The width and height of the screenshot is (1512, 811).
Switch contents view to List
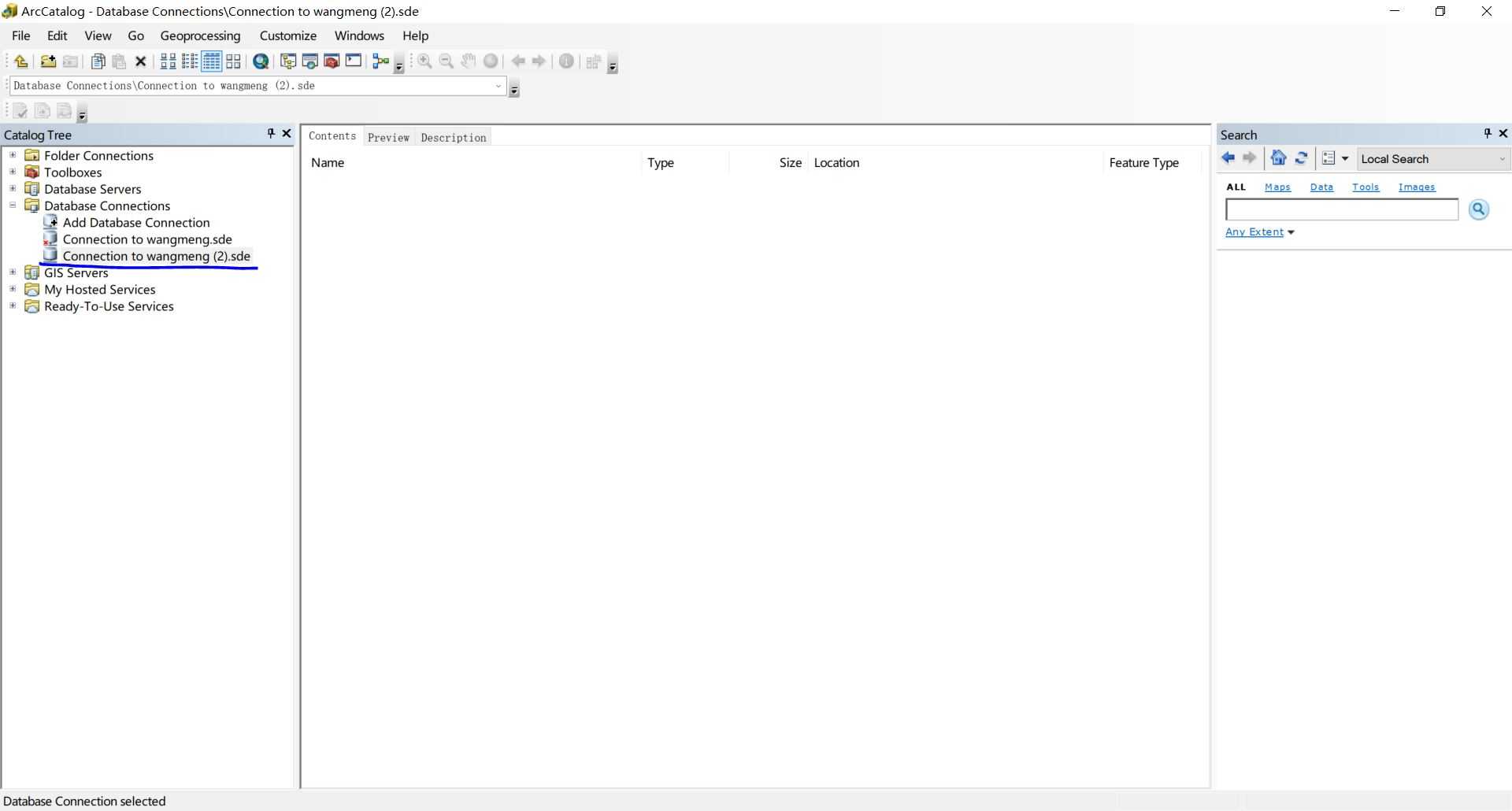[x=190, y=61]
